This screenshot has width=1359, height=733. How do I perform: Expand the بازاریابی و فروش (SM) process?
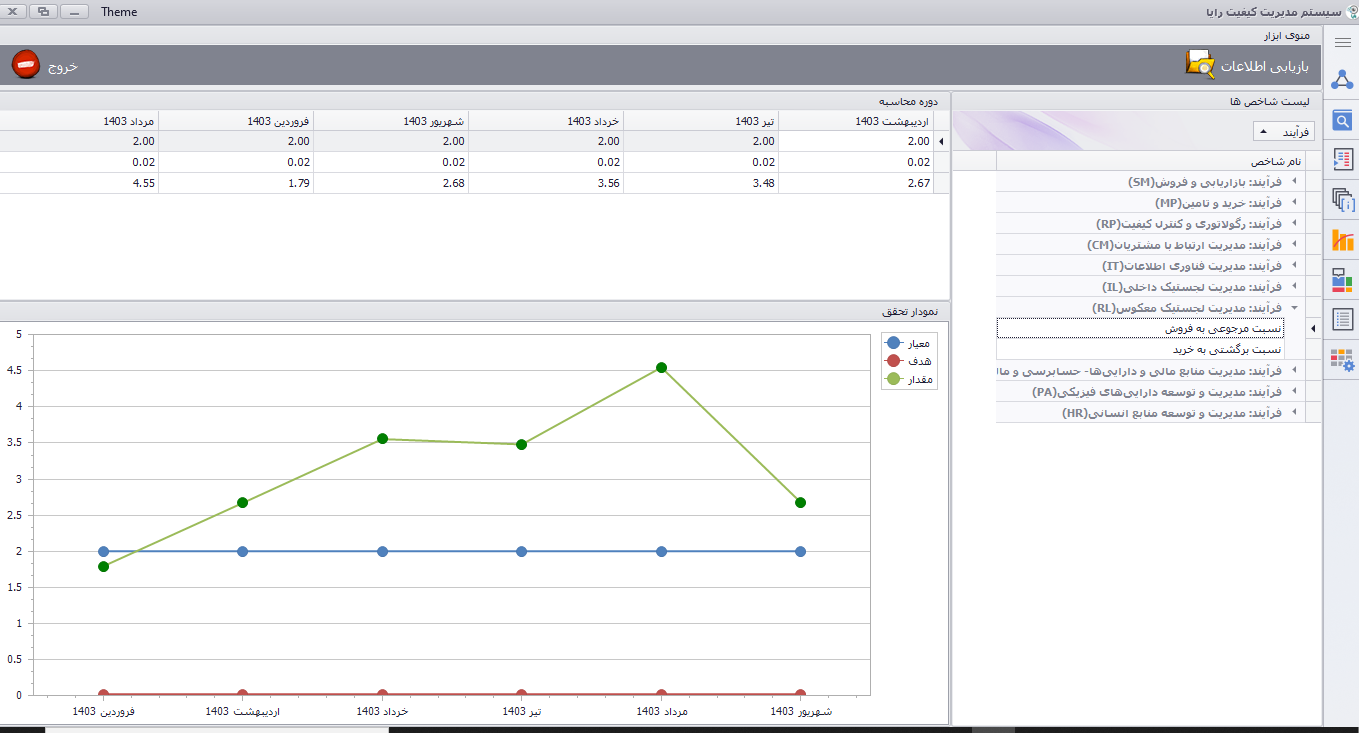pyautogui.click(x=1296, y=182)
